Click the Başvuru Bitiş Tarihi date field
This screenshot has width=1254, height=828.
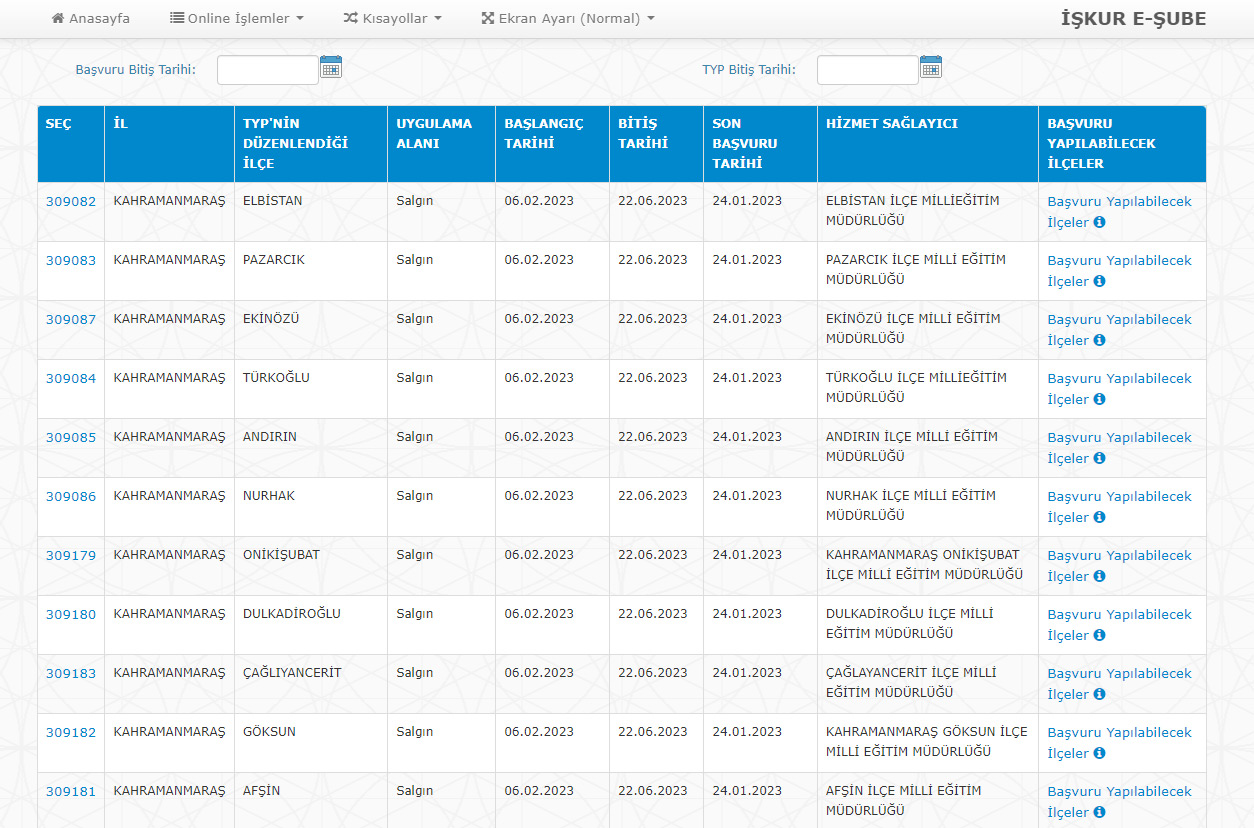[267, 70]
